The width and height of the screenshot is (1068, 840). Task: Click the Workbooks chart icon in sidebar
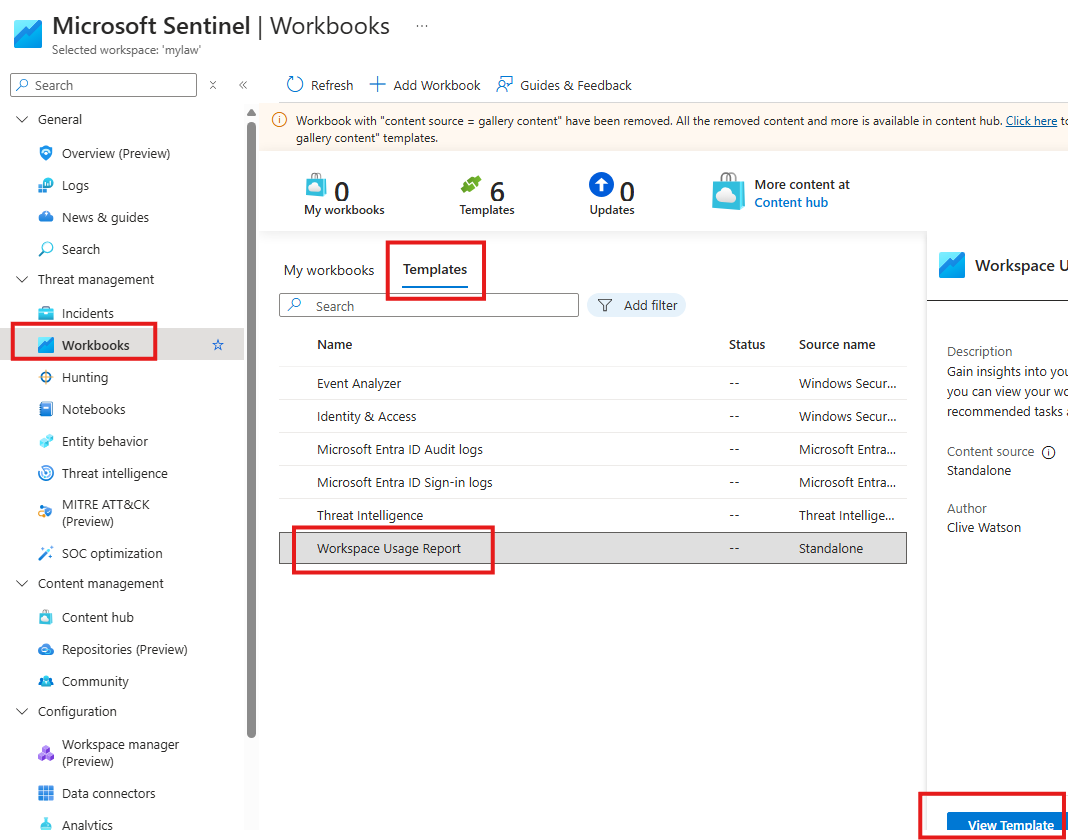pyautogui.click(x=46, y=345)
